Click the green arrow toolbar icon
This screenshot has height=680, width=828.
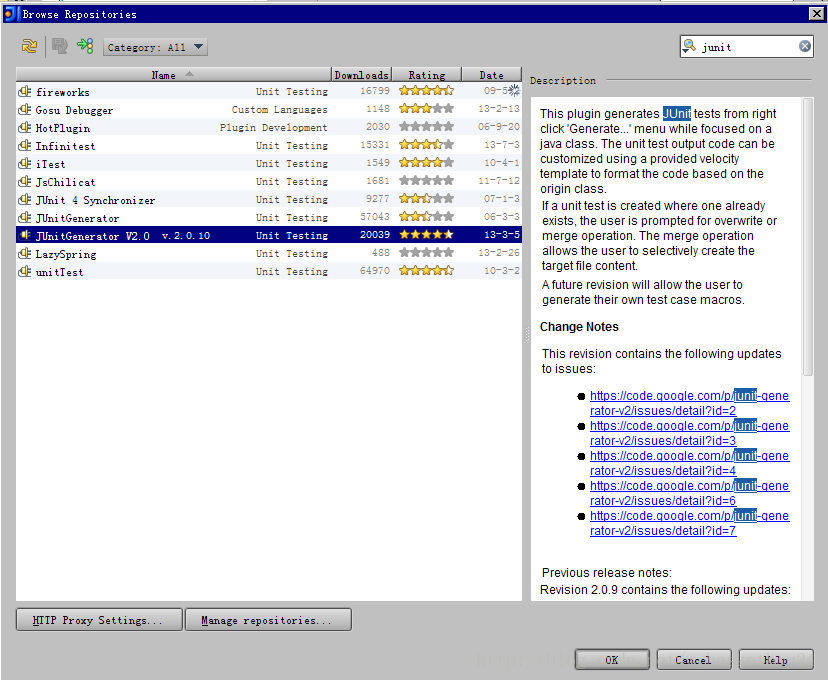coord(85,46)
